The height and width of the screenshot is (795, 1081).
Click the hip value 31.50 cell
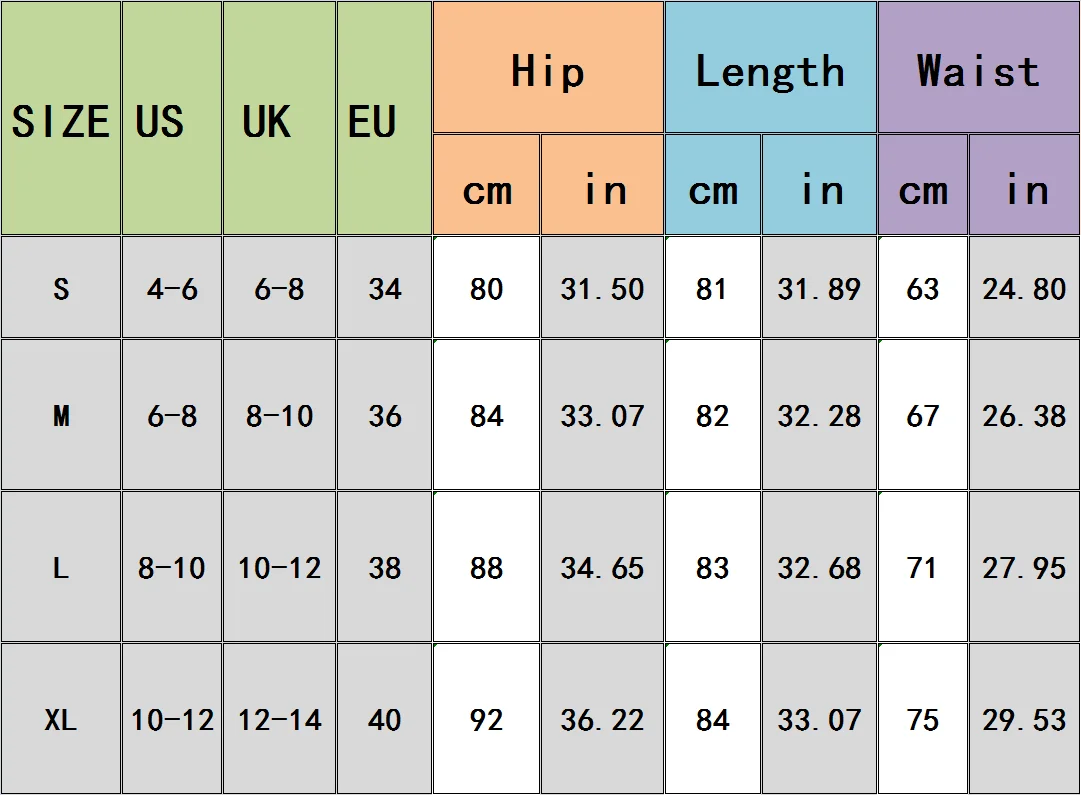pos(602,287)
